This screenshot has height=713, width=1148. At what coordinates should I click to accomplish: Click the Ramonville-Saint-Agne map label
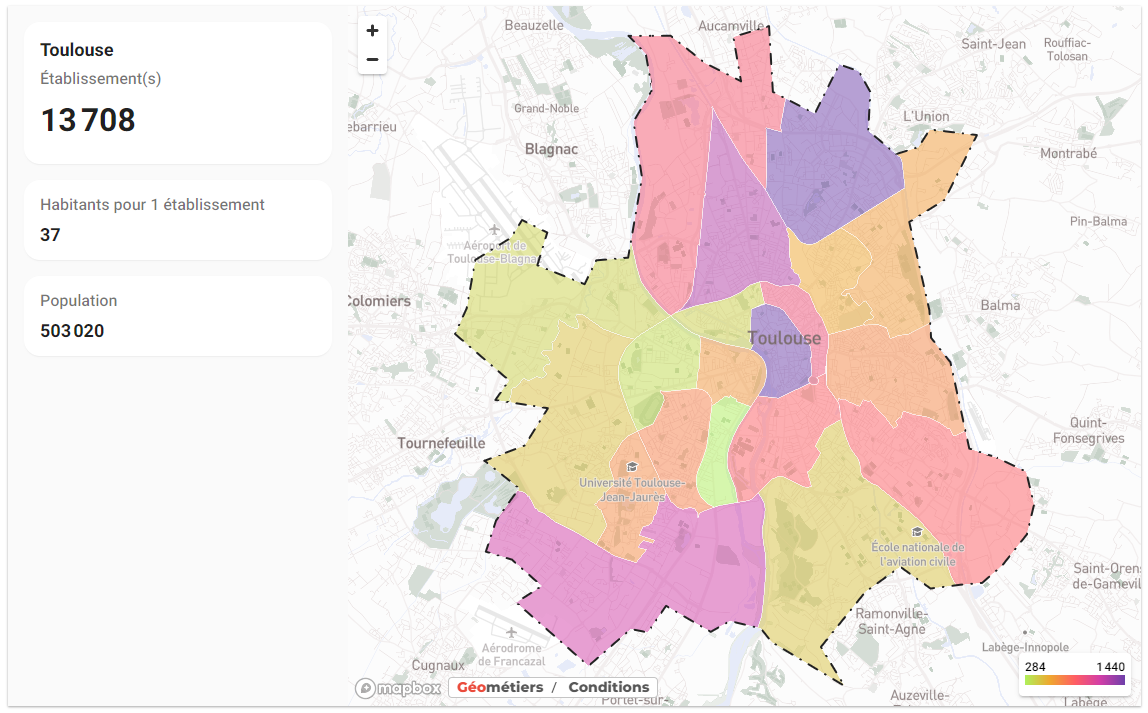coord(892,621)
